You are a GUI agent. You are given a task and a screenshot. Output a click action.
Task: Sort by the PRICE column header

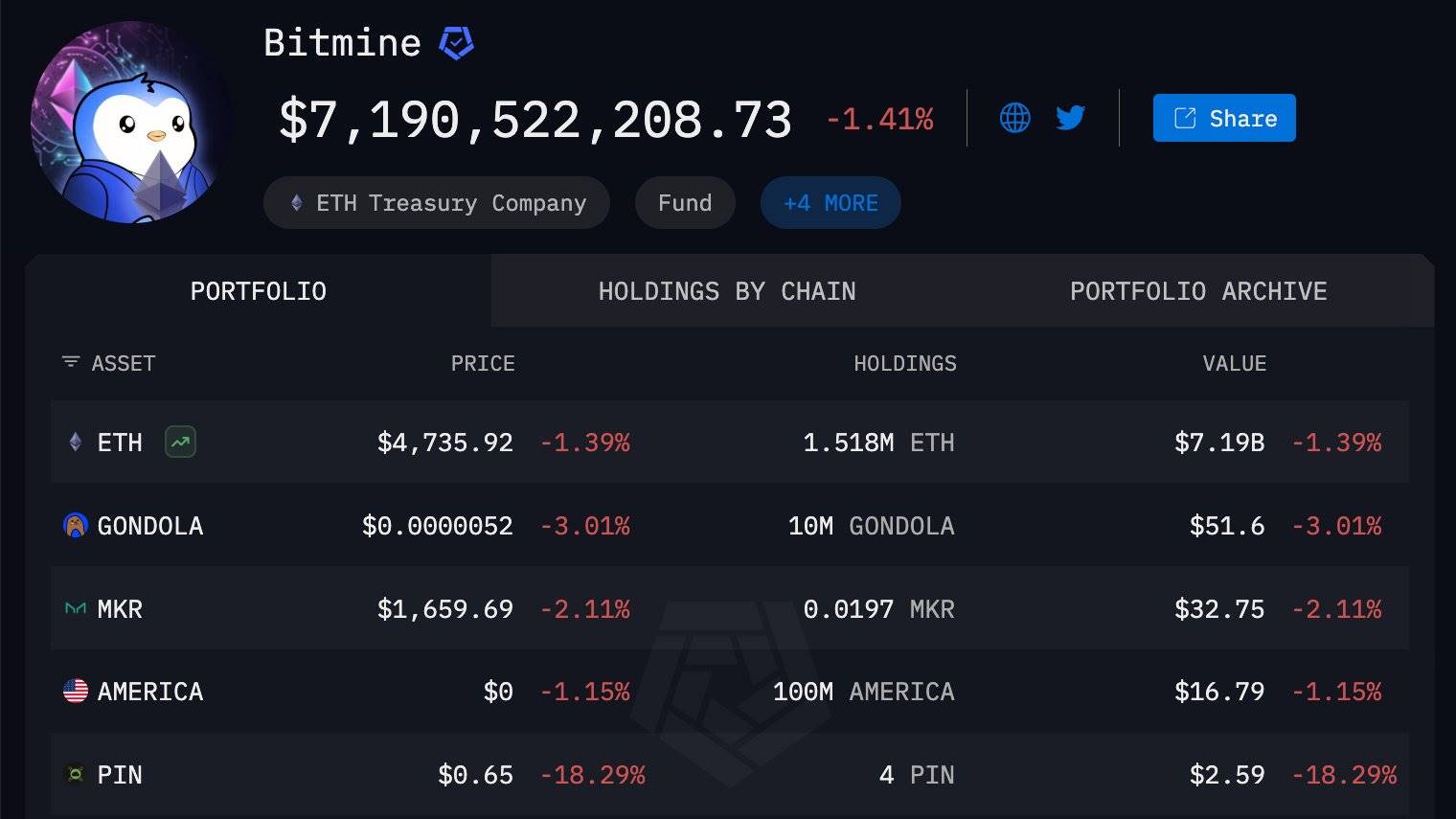[483, 363]
